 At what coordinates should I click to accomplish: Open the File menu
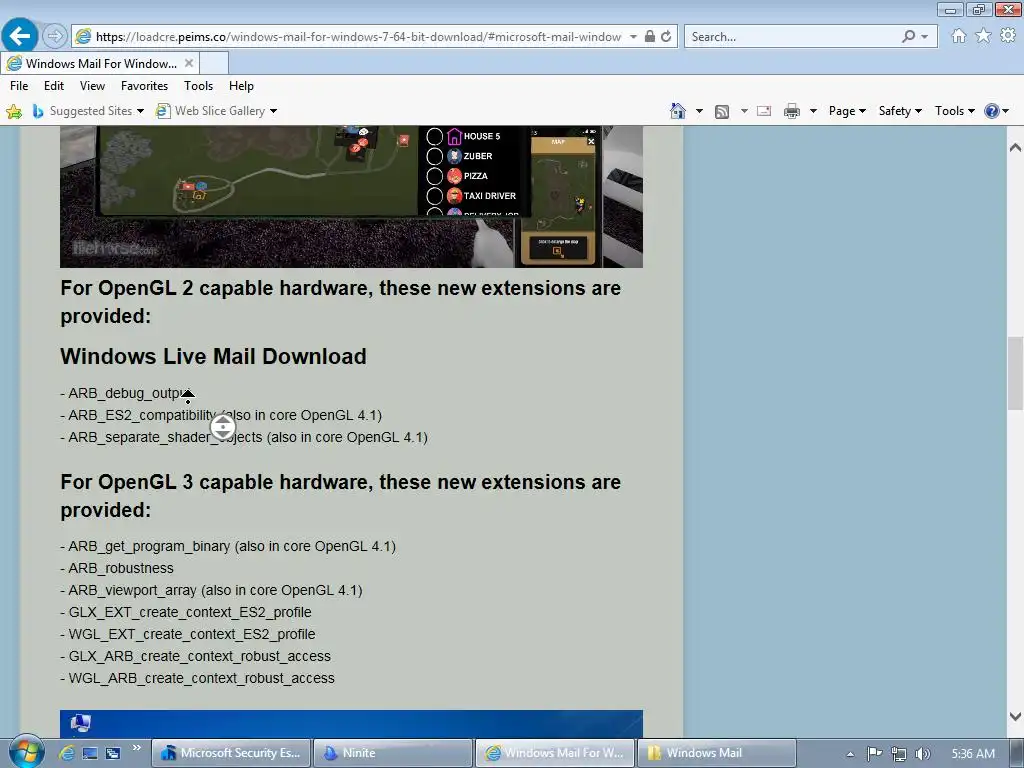19,86
